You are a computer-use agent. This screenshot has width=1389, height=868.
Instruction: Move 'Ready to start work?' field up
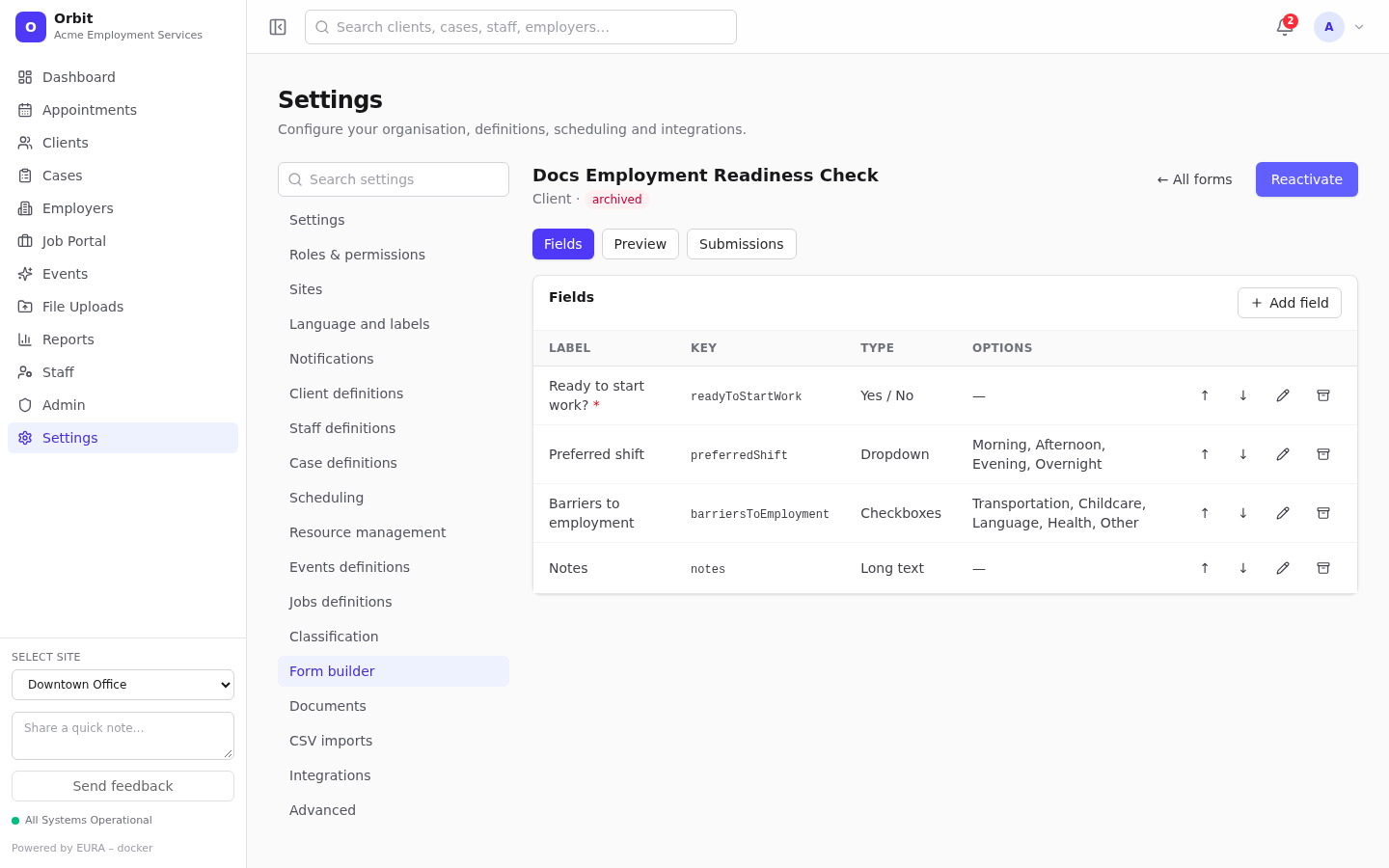click(1205, 395)
